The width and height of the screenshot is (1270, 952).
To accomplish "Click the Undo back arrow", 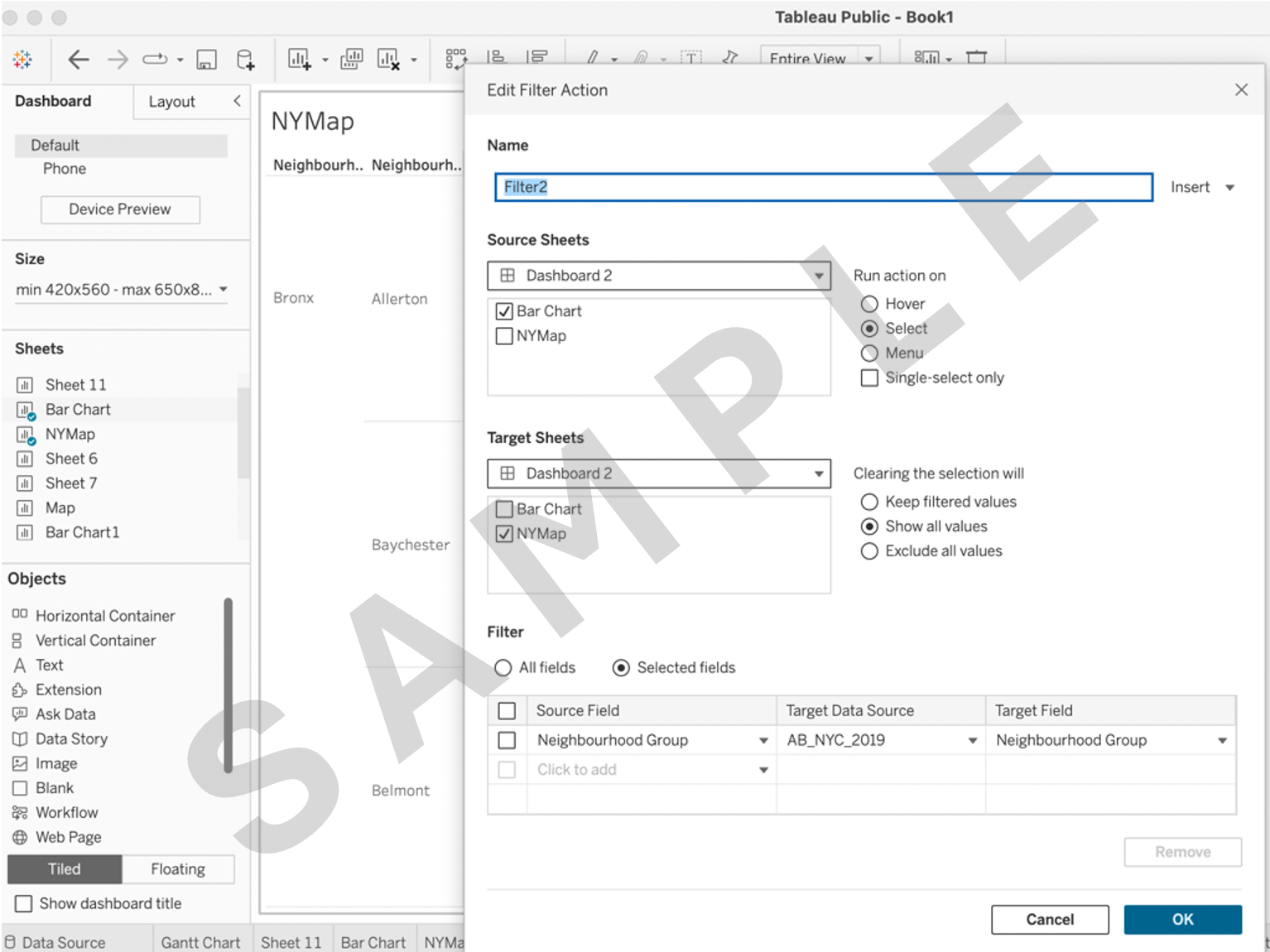I will [x=79, y=59].
